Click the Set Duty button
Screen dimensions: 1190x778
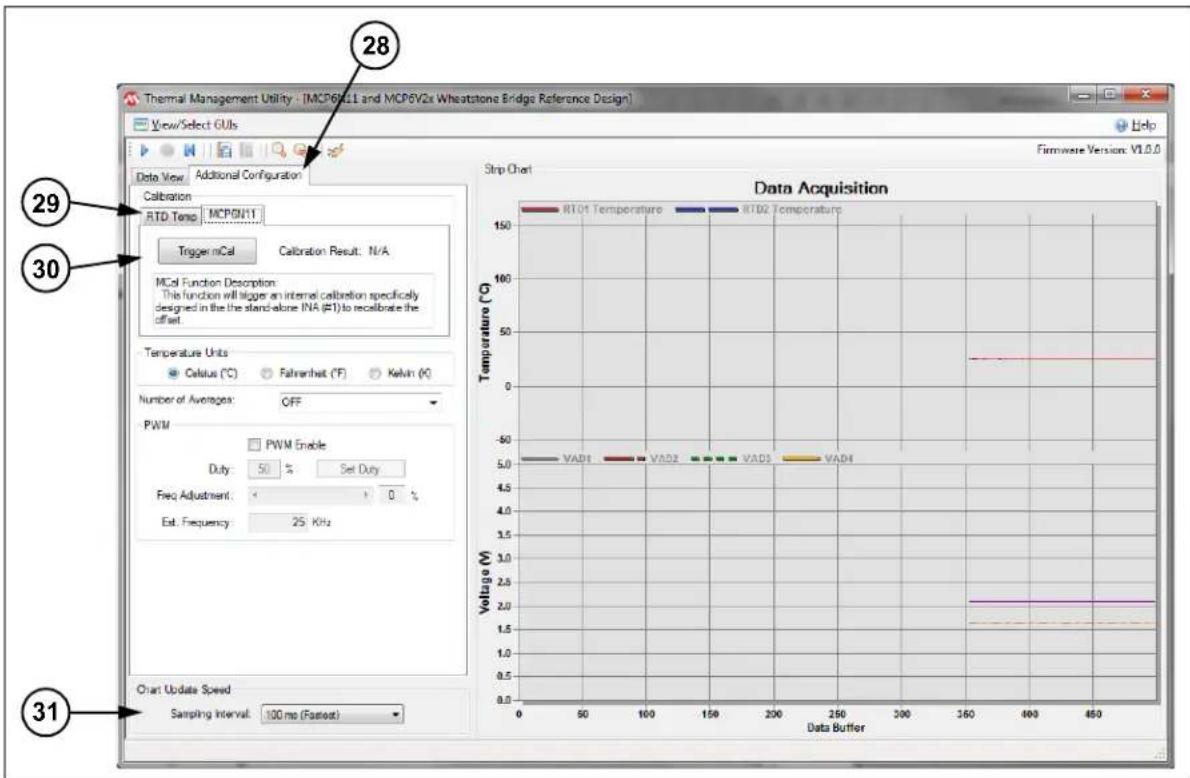360,469
